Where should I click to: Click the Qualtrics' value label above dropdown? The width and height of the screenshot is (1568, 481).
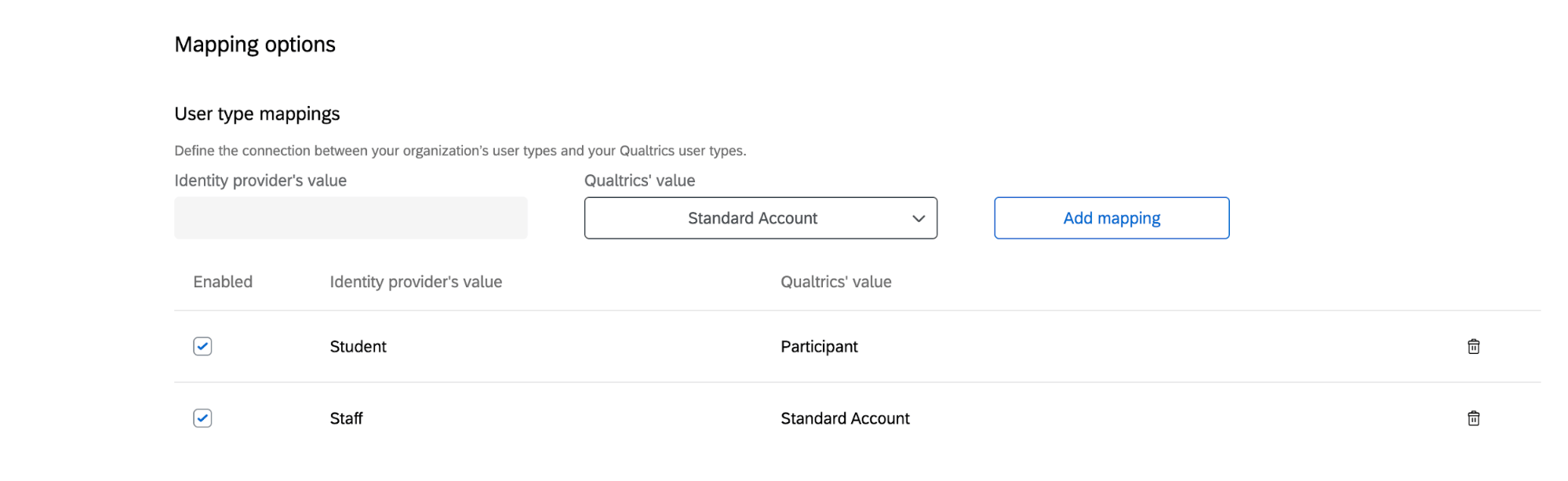tap(639, 180)
